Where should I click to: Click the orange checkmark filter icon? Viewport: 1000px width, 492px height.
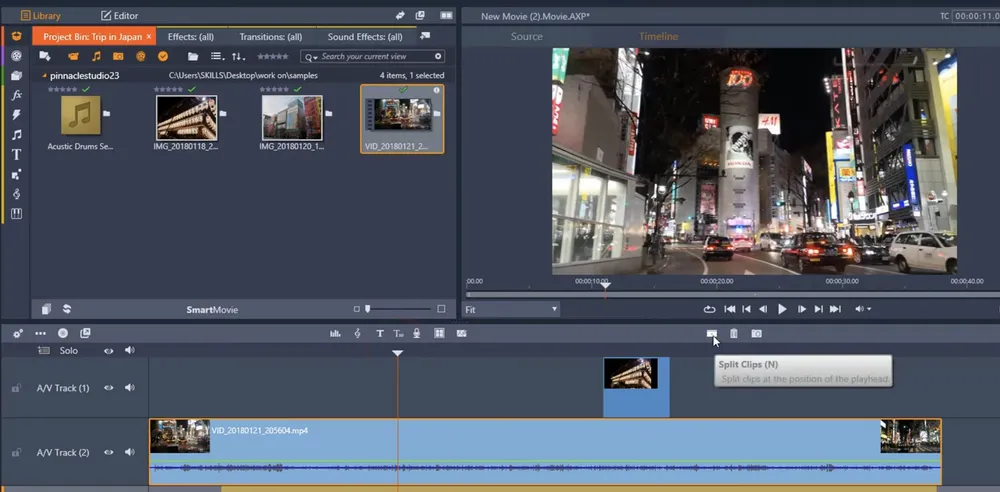(x=163, y=56)
